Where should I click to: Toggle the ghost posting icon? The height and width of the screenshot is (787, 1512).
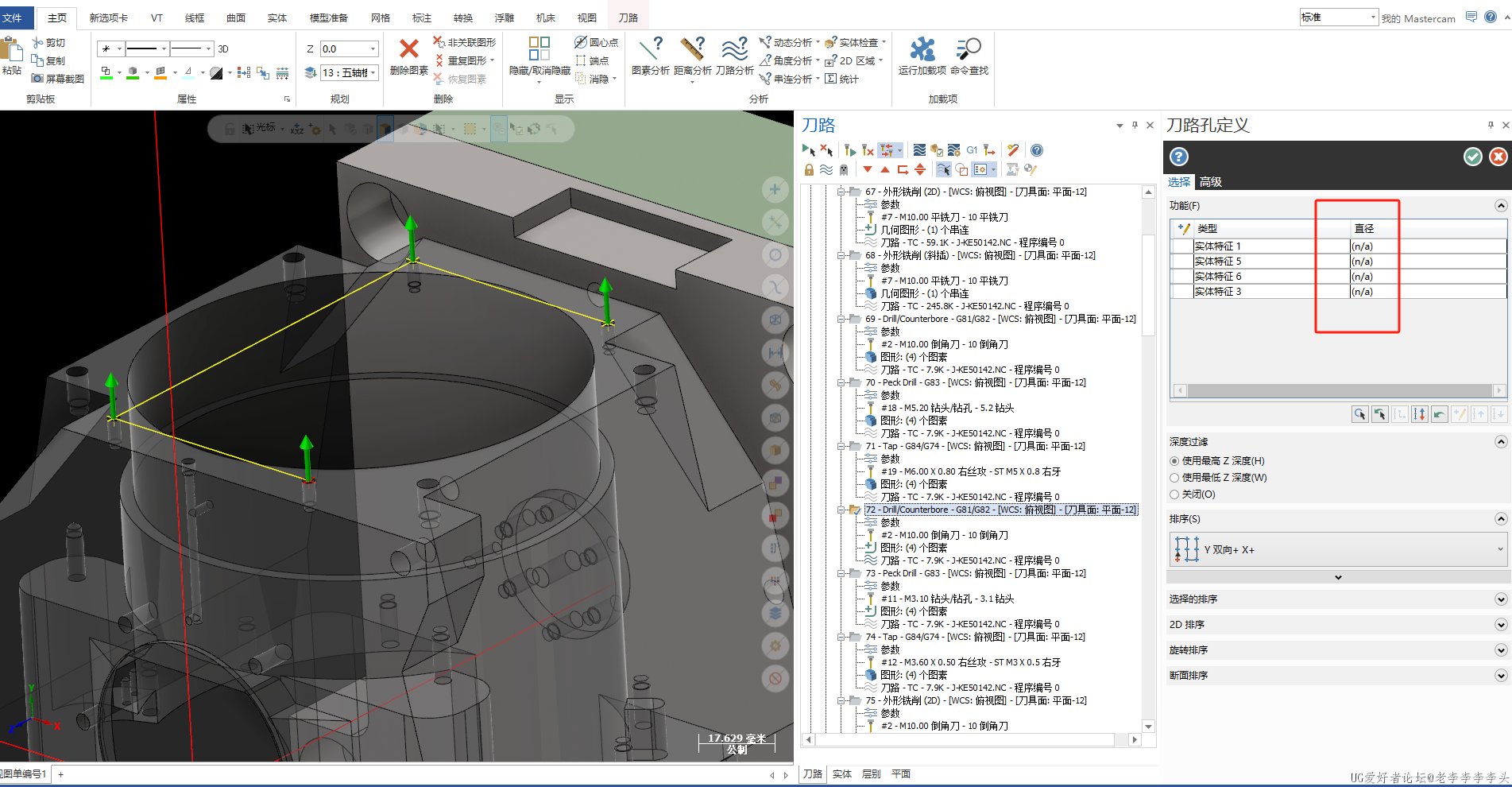pos(844,169)
